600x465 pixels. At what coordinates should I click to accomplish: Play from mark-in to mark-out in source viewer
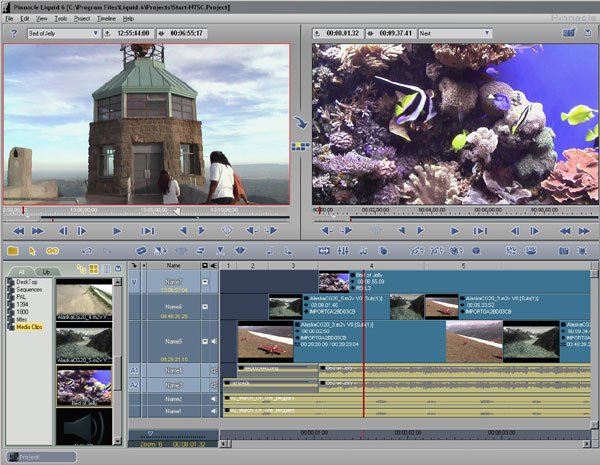pos(148,231)
